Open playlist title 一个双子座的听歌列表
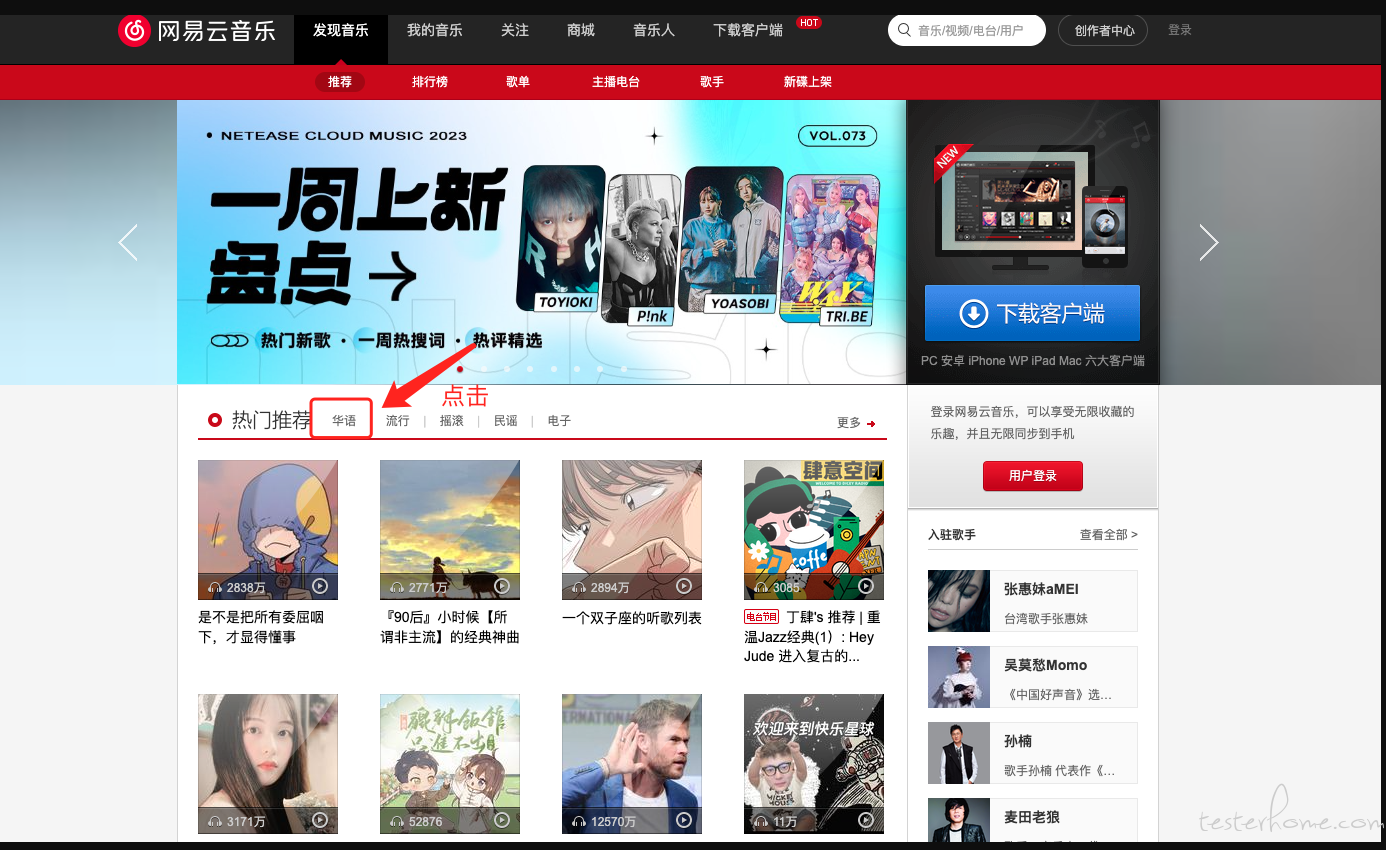Image resolution: width=1386 pixels, height=850 pixels. 632,618
